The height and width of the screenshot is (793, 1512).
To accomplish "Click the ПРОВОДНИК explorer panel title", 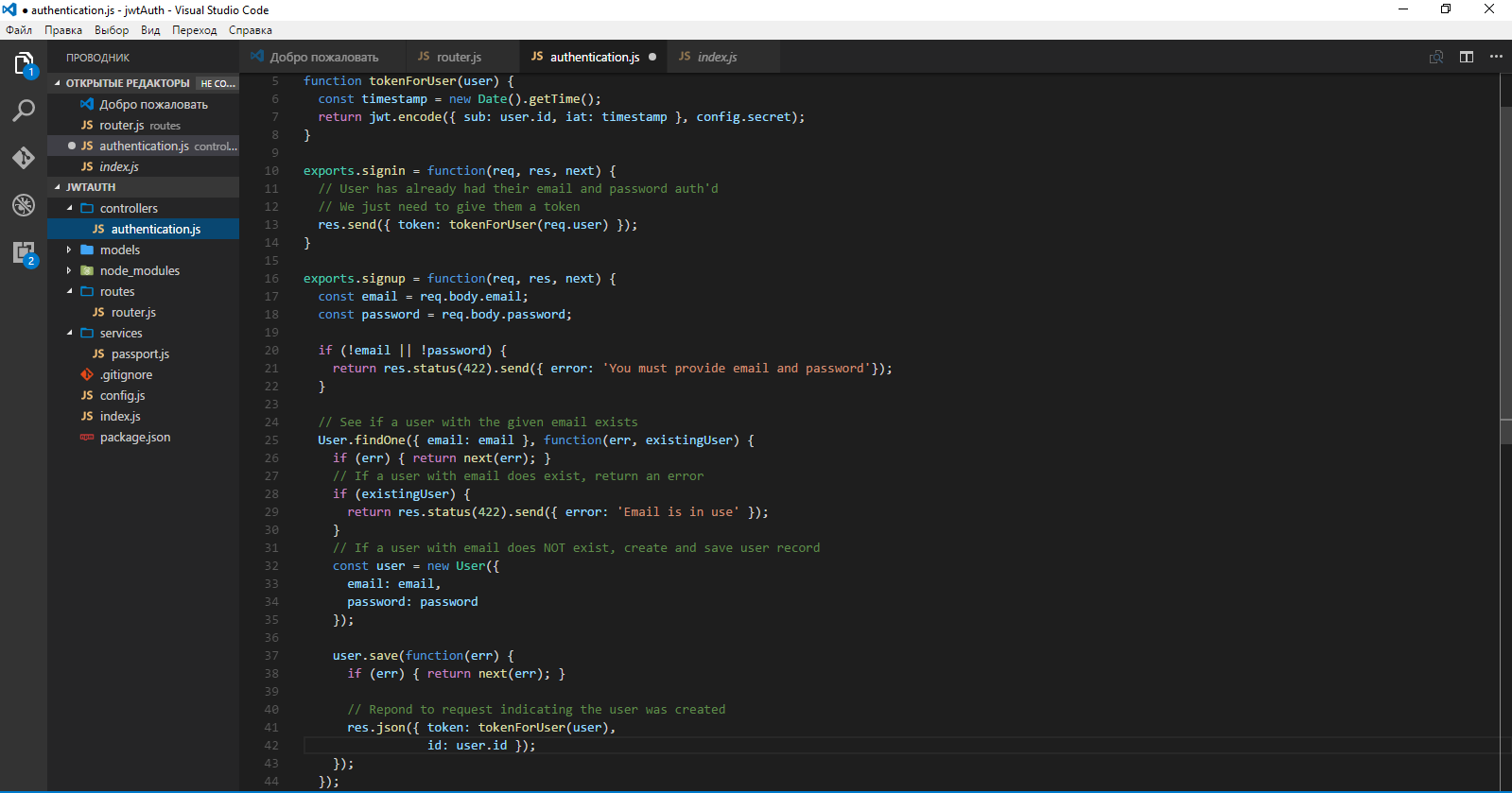I will 97,58.
